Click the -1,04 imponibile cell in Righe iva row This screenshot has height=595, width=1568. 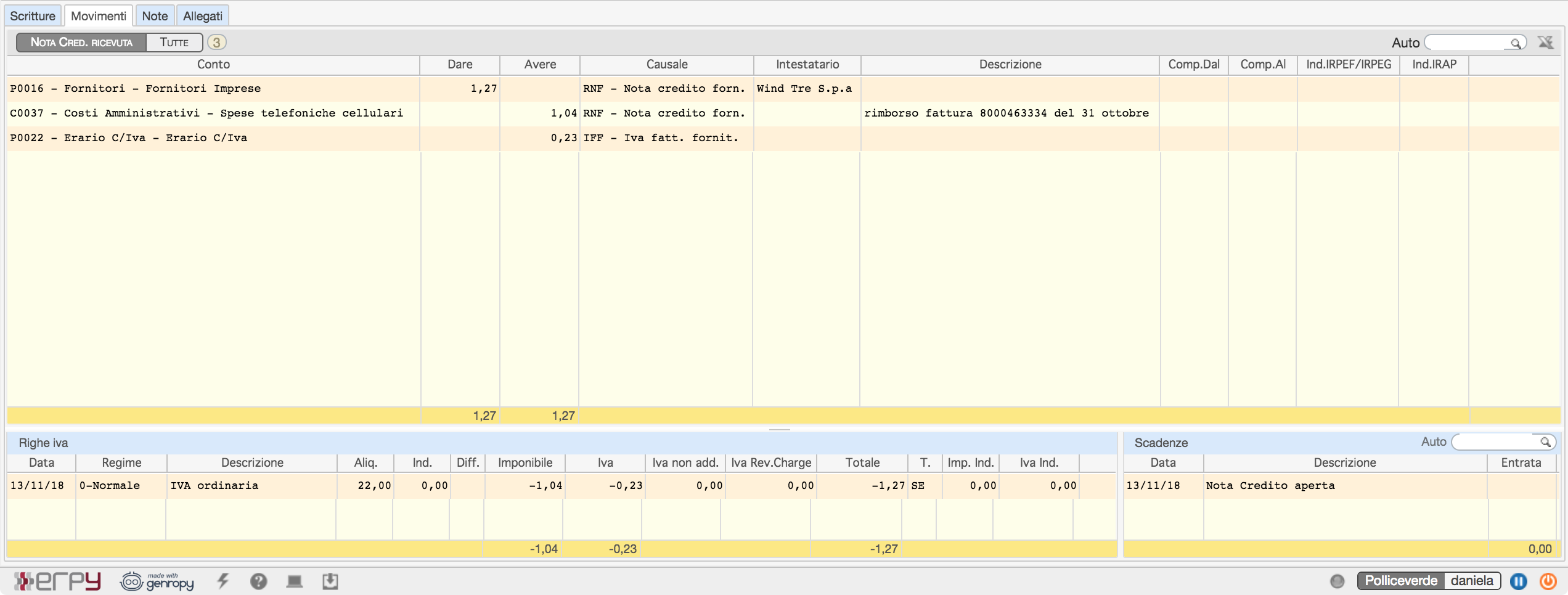click(x=525, y=486)
